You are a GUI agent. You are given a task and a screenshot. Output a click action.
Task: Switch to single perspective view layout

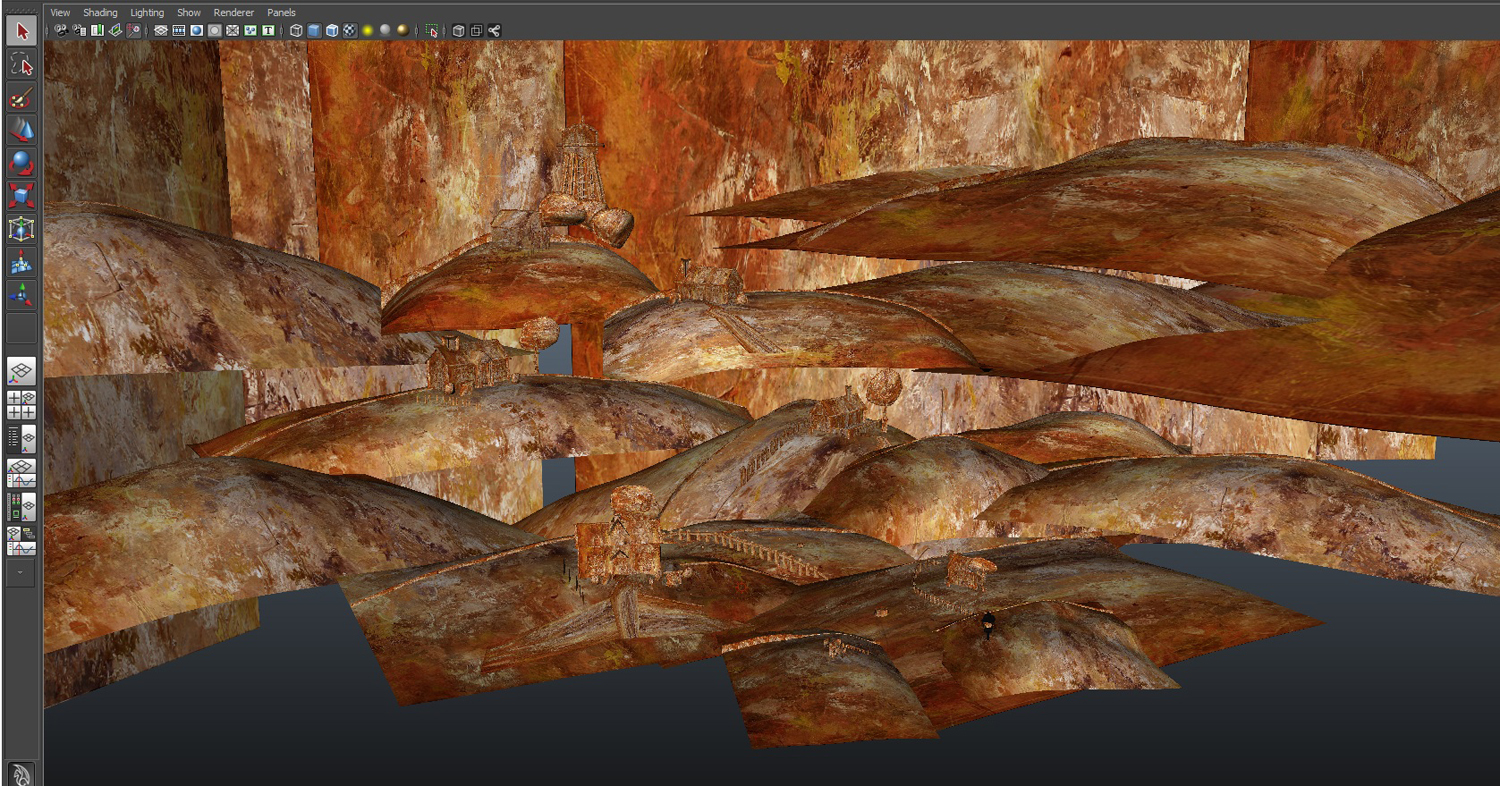pos(21,372)
